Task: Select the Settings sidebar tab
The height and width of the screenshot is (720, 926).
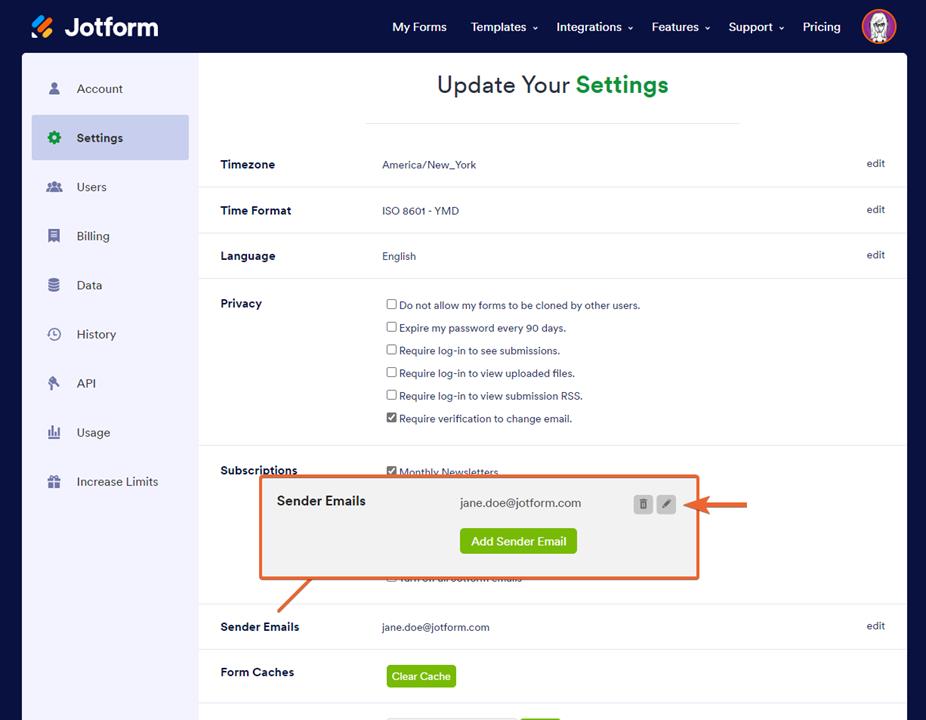Action: pos(110,138)
